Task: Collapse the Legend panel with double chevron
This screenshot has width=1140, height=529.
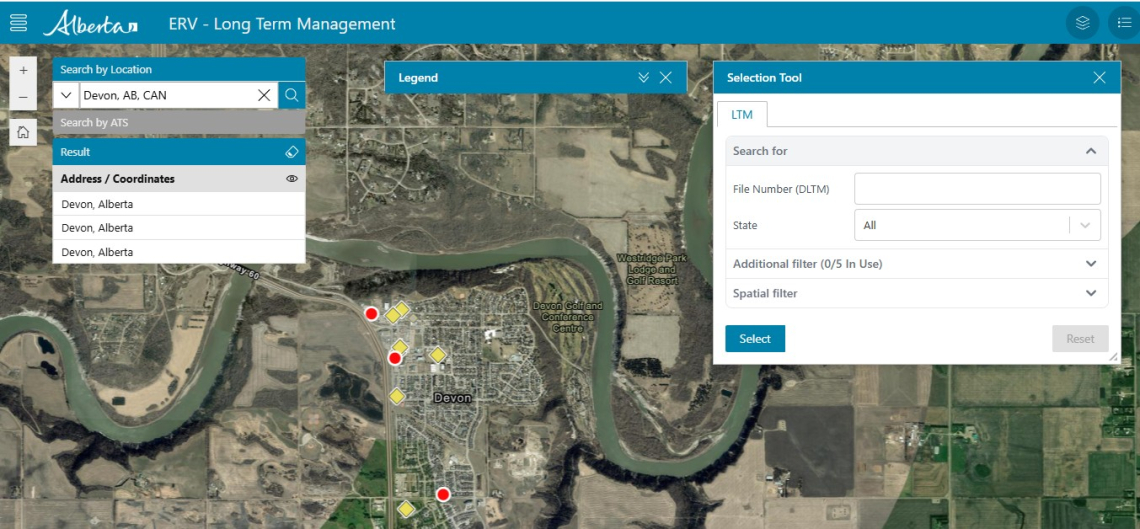Action: pyautogui.click(x=643, y=78)
